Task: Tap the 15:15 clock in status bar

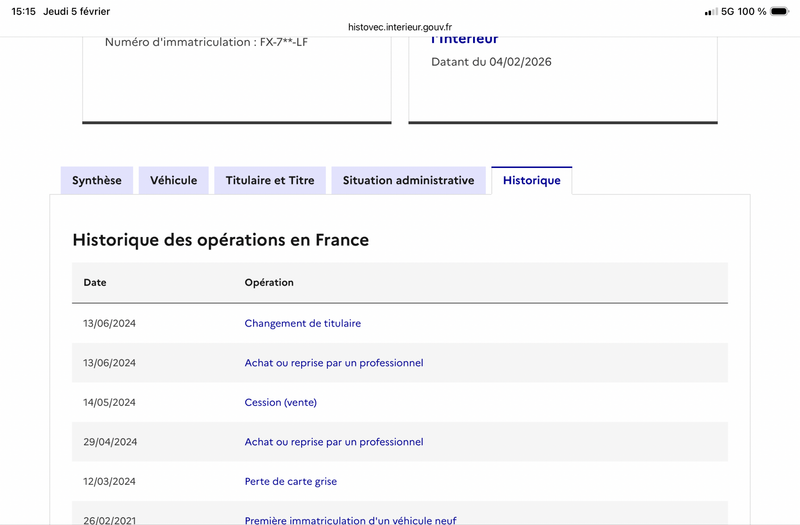Action: pos(24,11)
